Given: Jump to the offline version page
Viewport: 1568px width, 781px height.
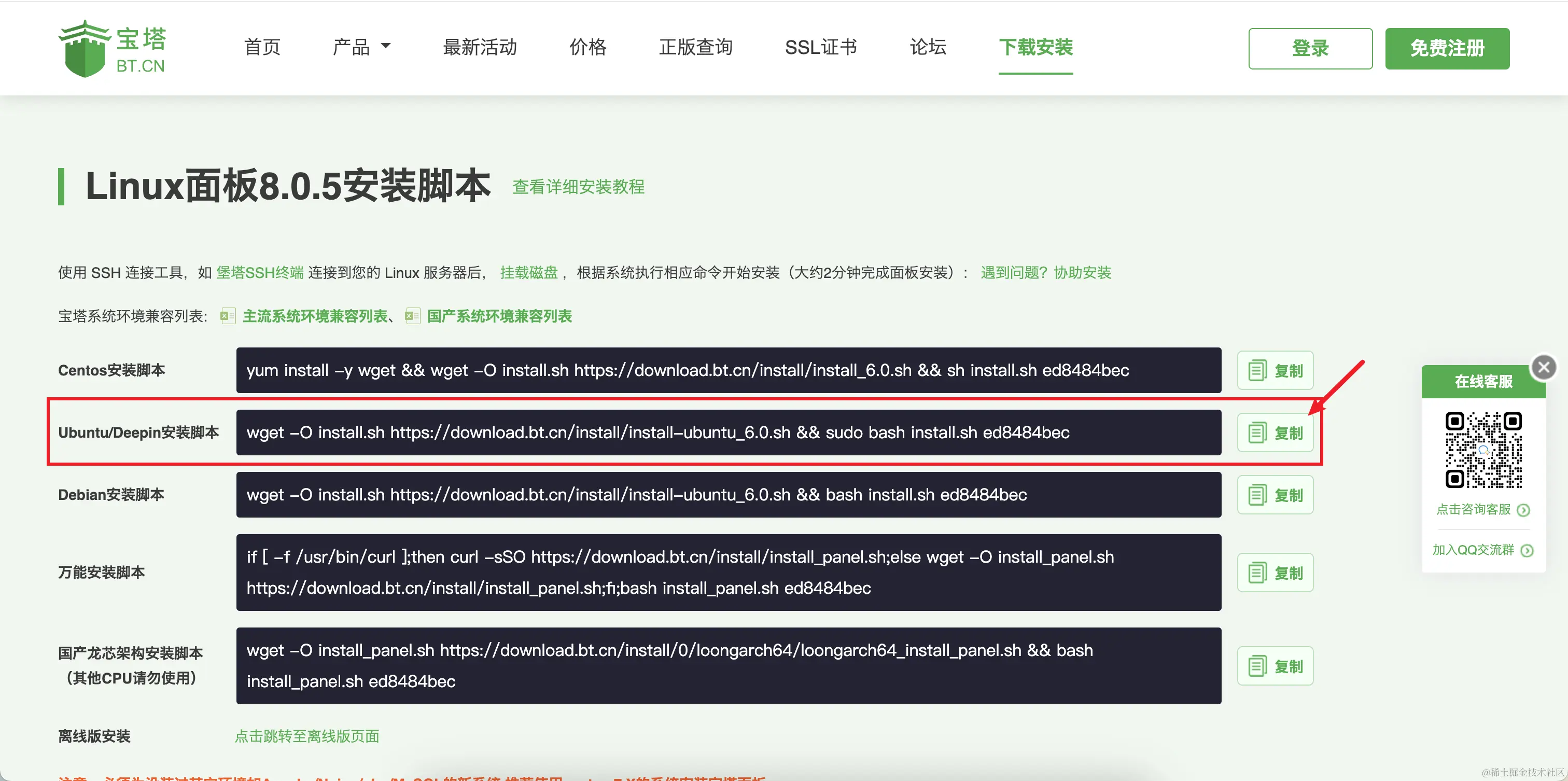Looking at the screenshot, I should pyautogui.click(x=307, y=736).
